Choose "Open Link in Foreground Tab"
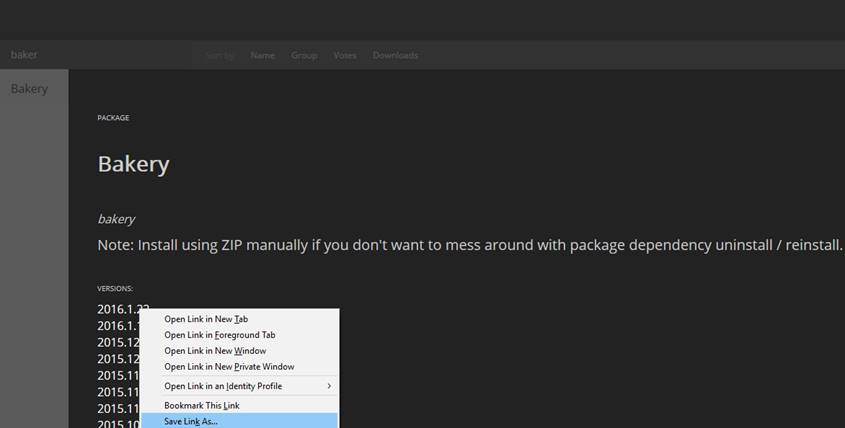 (219, 335)
